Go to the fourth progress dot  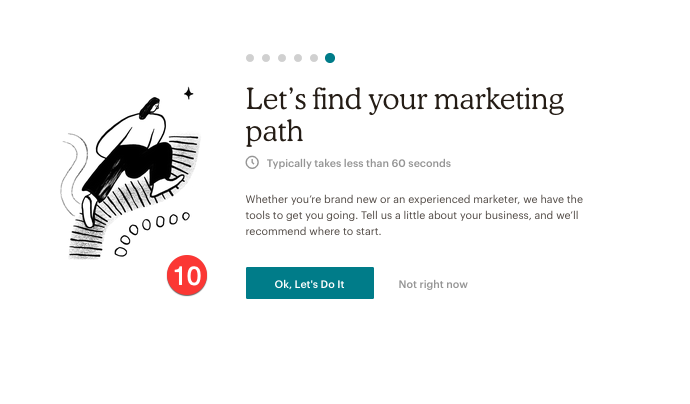(298, 58)
